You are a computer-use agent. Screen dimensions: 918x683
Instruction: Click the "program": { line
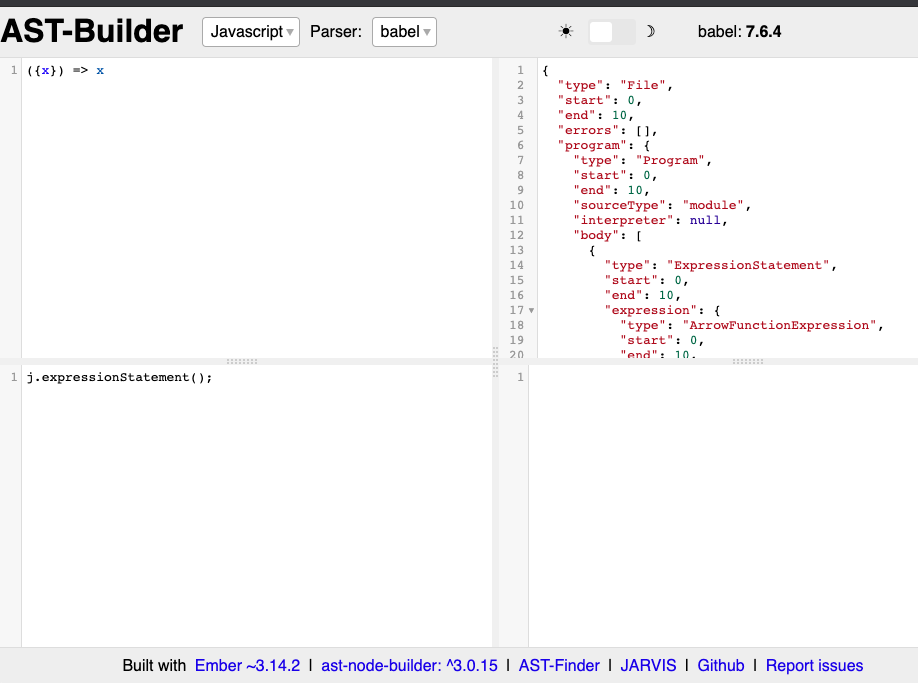click(604, 146)
